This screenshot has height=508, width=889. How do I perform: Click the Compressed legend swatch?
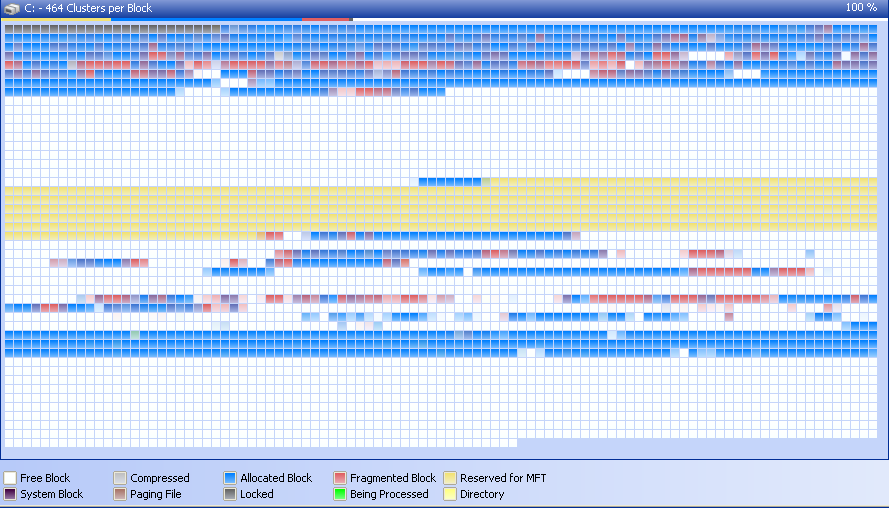click(120, 478)
